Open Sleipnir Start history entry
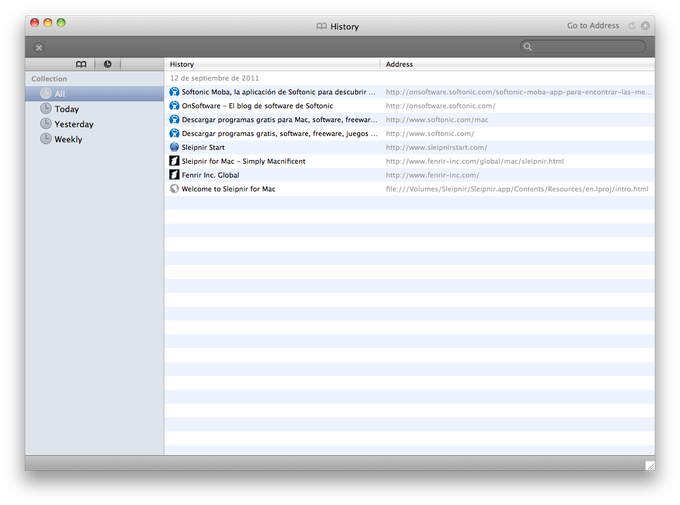The height and width of the screenshot is (505, 680). (x=409, y=148)
